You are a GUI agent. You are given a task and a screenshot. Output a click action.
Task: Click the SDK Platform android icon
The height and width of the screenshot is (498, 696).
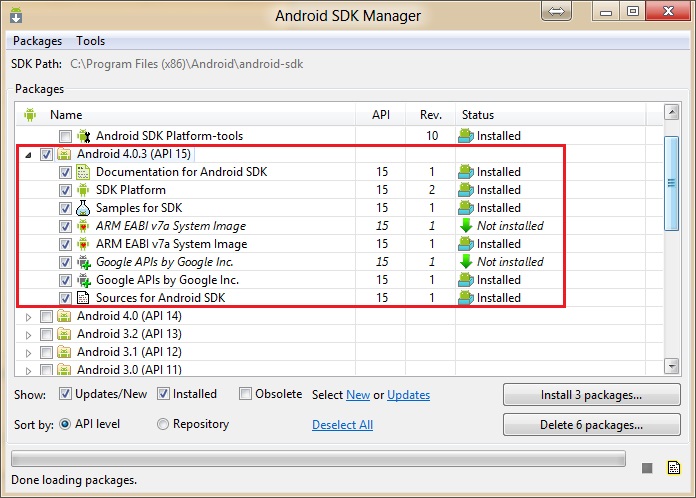pyautogui.click(x=83, y=190)
